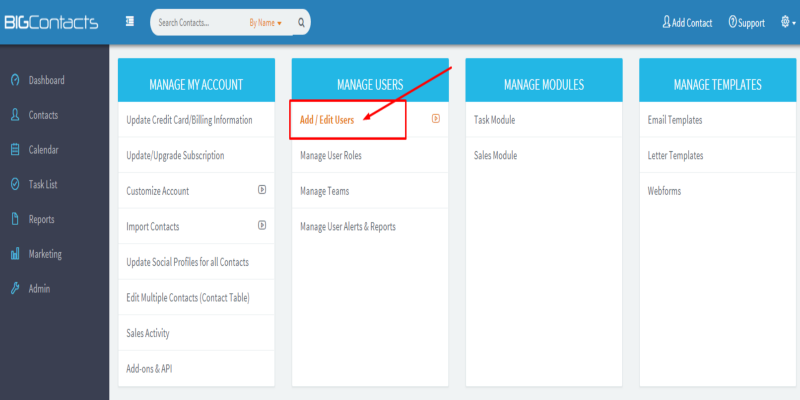This screenshot has width=800, height=400.
Task: Open Manage Teams
Action: pos(324,191)
